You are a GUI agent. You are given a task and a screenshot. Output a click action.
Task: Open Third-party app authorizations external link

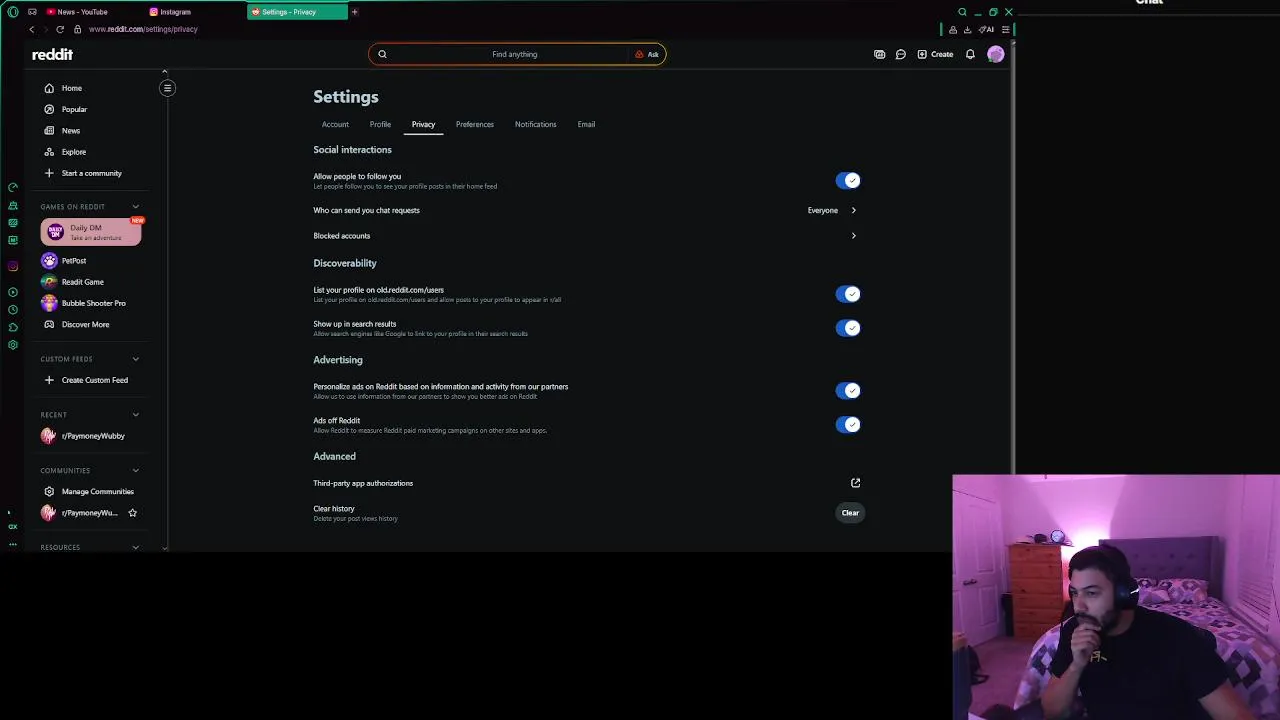[x=855, y=483]
